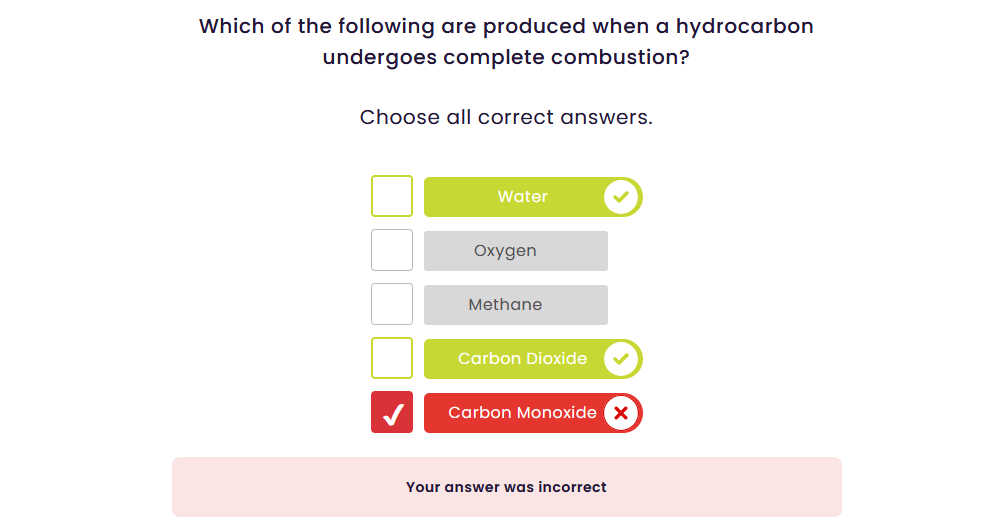Select the Carbon Dioxide answer label

click(522, 359)
